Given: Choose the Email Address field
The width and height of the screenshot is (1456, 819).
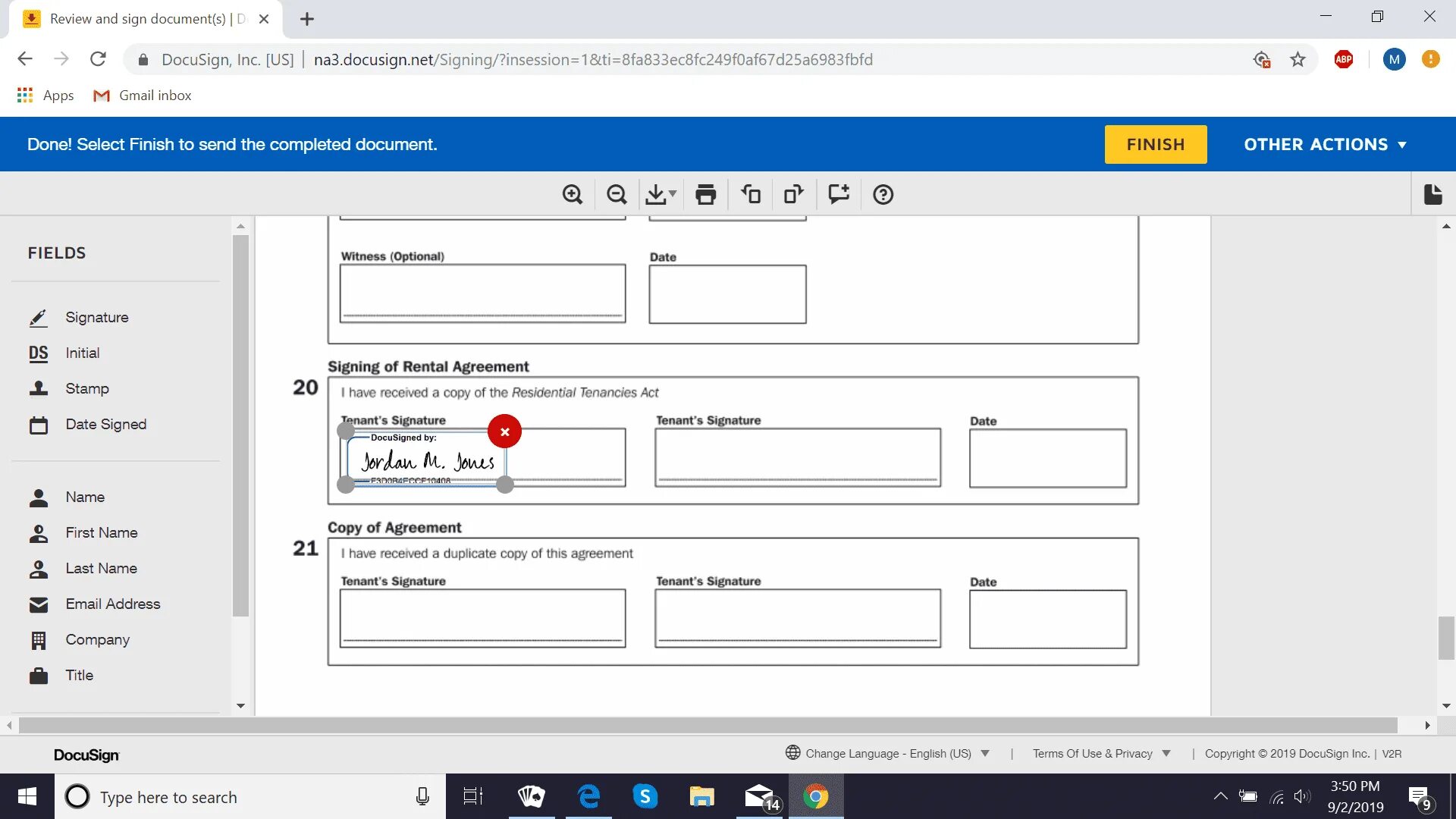Looking at the screenshot, I should pyautogui.click(x=112, y=604).
